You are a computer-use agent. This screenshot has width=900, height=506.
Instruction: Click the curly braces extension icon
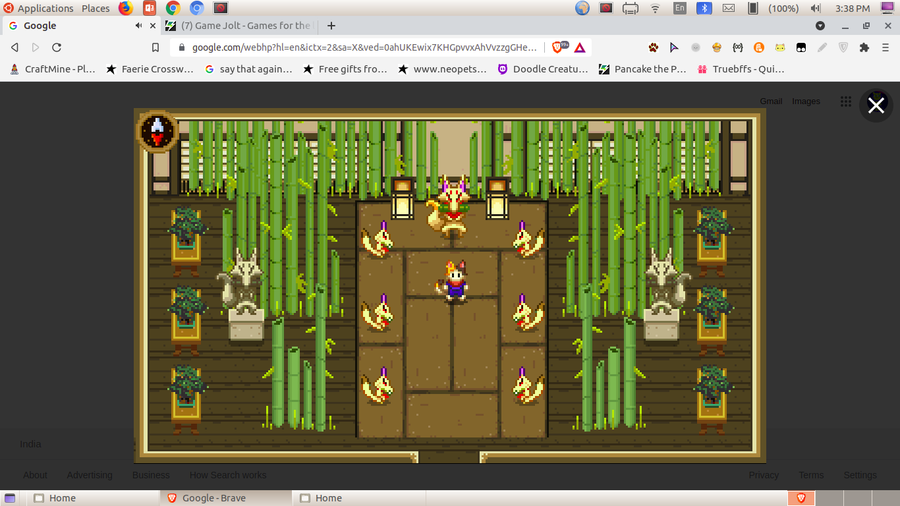(x=738, y=48)
